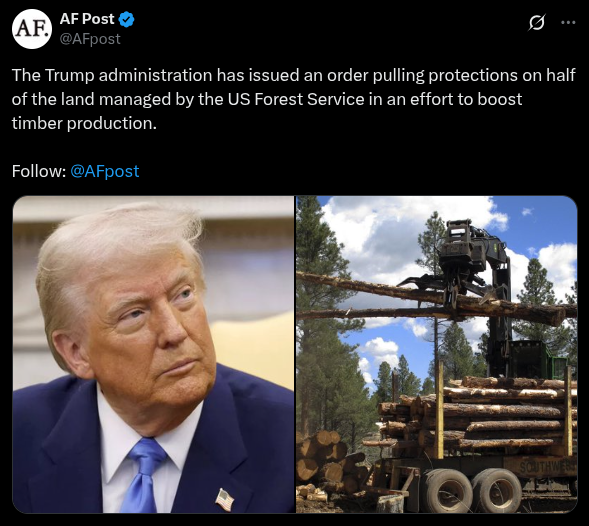This screenshot has width=589, height=526.
Task: Click the AF Post display name
Action: (x=87, y=19)
